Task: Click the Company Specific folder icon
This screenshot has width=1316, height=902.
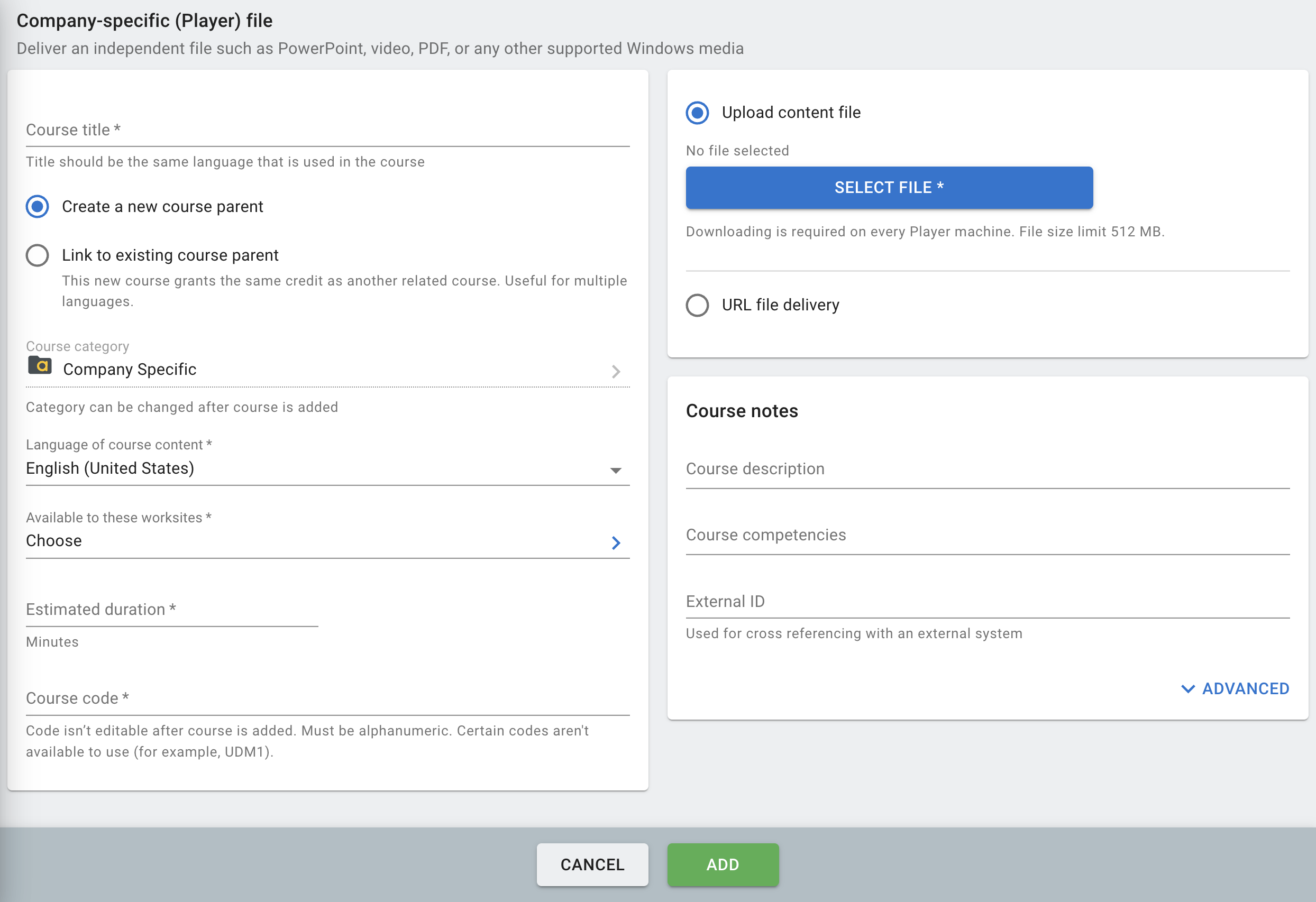Action: pyautogui.click(x=40, y=366)
